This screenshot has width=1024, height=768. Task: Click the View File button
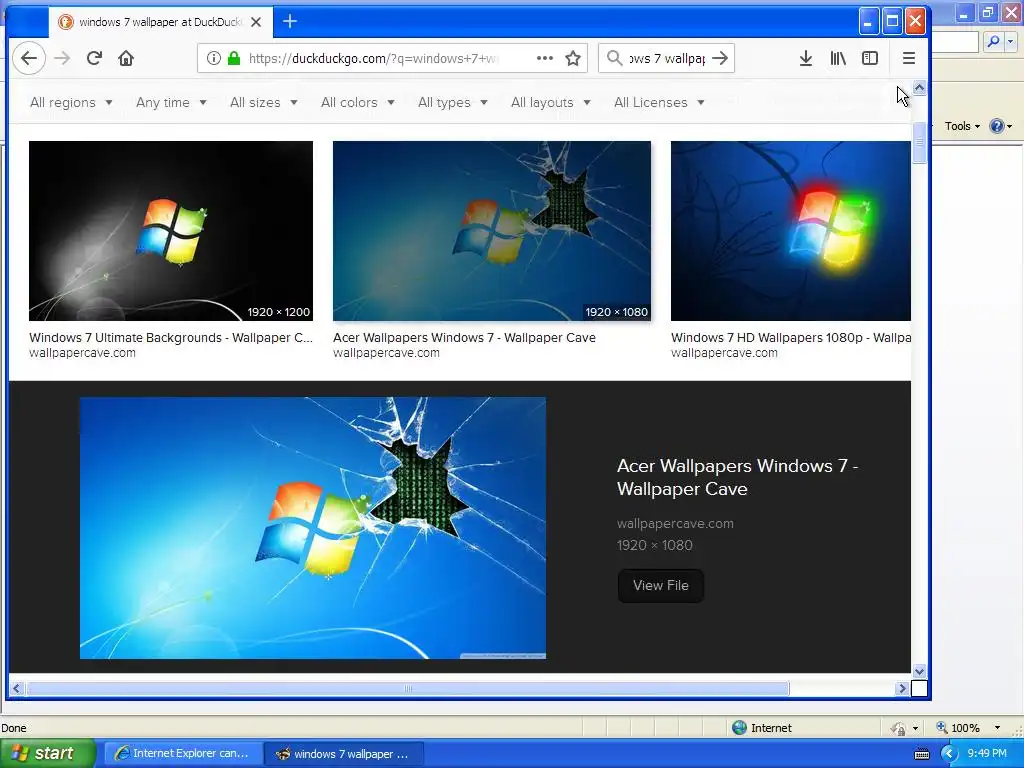tap(660, 585)
